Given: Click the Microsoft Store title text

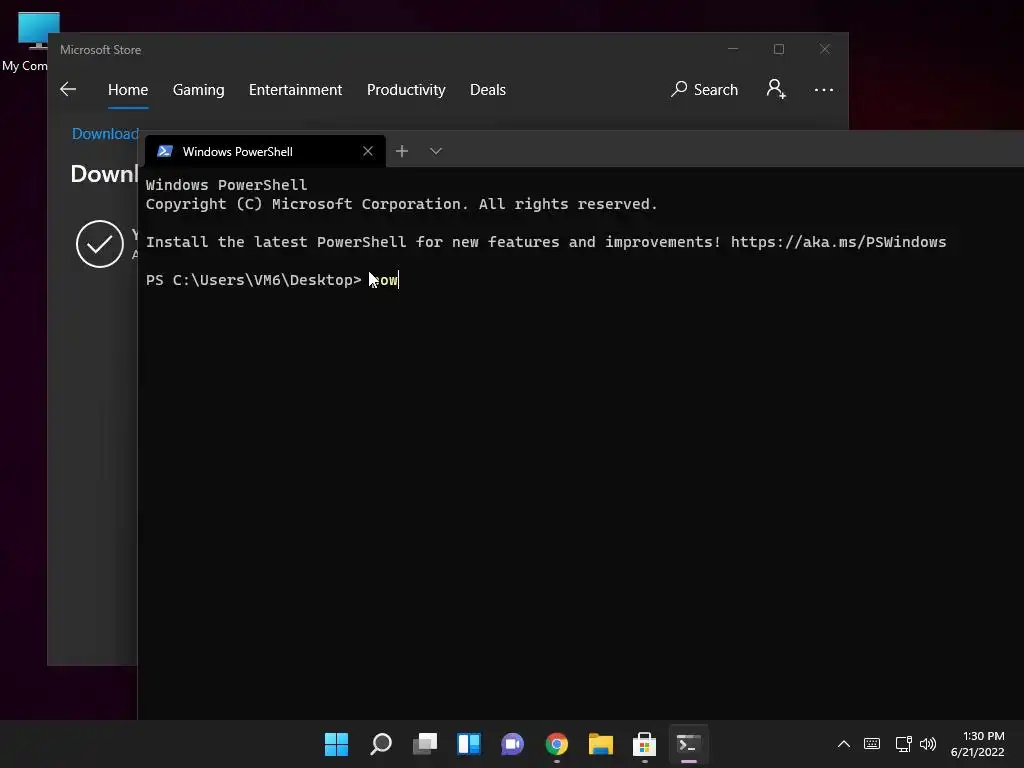Looking at the screenshot, I should point(101,50).
